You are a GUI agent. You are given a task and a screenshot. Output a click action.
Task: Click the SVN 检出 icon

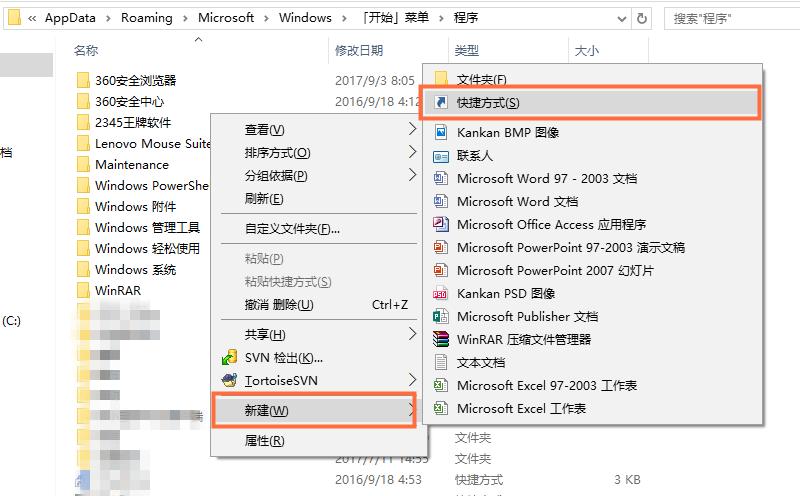230,357
